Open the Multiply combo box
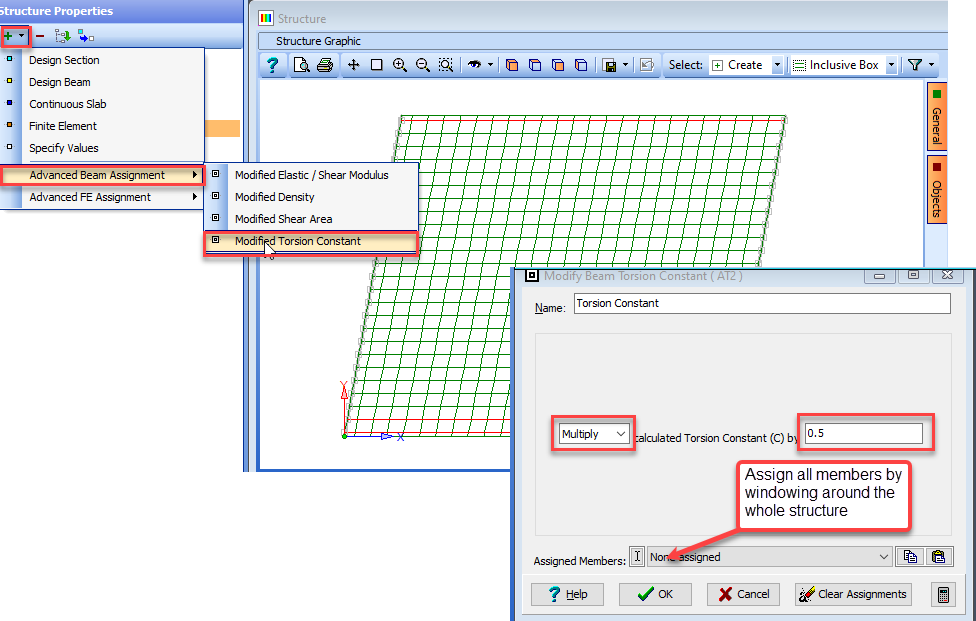Screen dimensions: 976x621 [x=593, y=433]
